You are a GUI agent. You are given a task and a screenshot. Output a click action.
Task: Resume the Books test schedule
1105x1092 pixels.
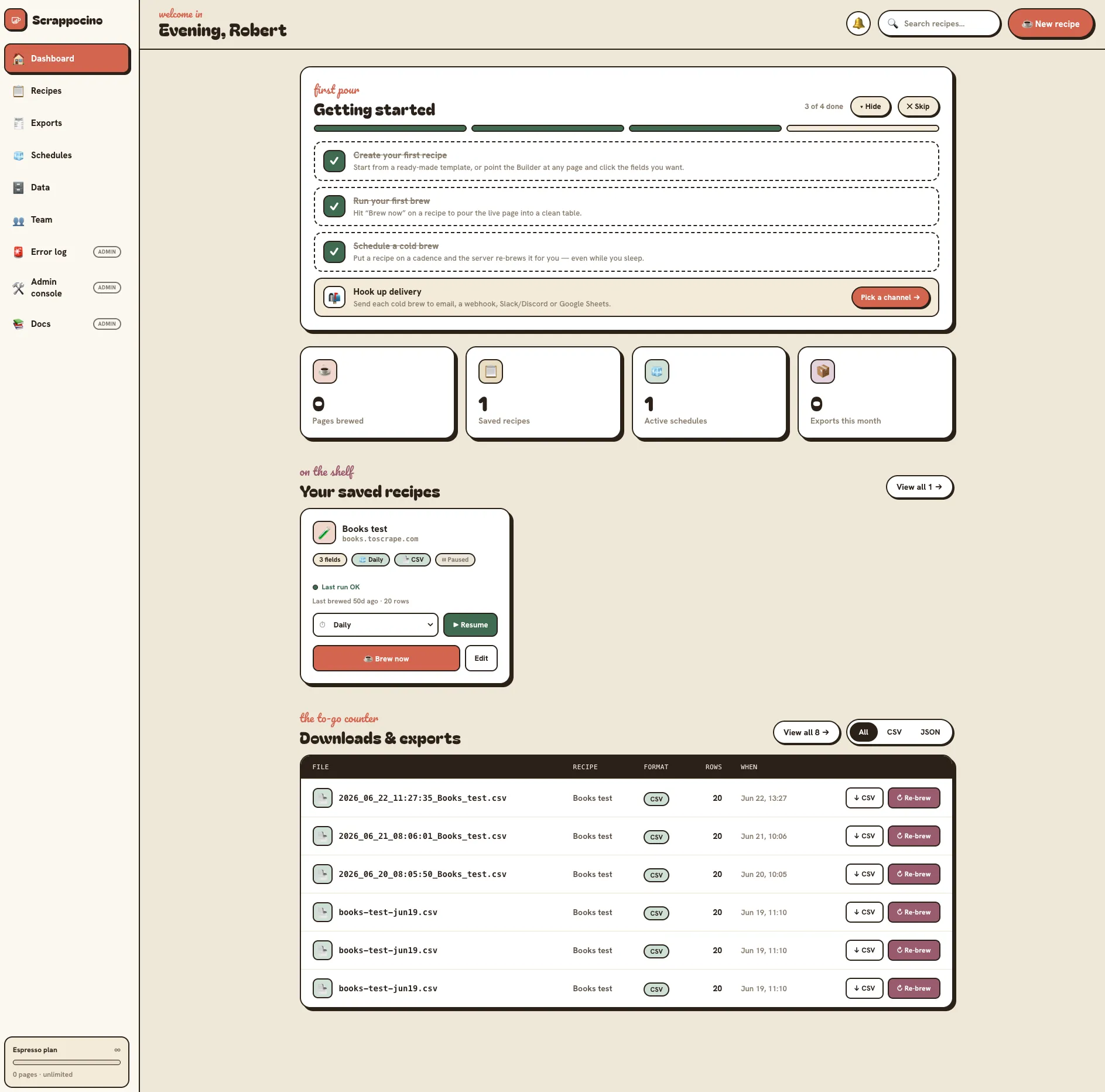point(470,625)
